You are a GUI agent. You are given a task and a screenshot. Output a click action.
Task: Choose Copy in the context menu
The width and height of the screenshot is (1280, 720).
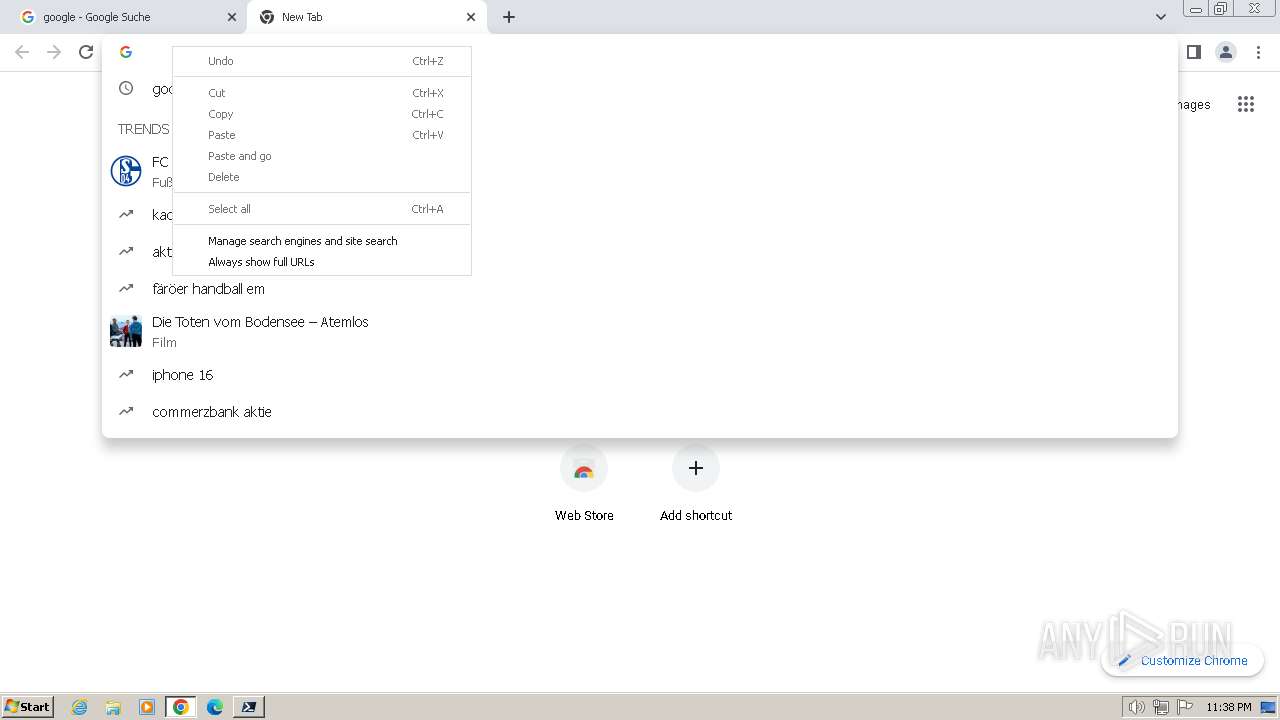(322, 114)
